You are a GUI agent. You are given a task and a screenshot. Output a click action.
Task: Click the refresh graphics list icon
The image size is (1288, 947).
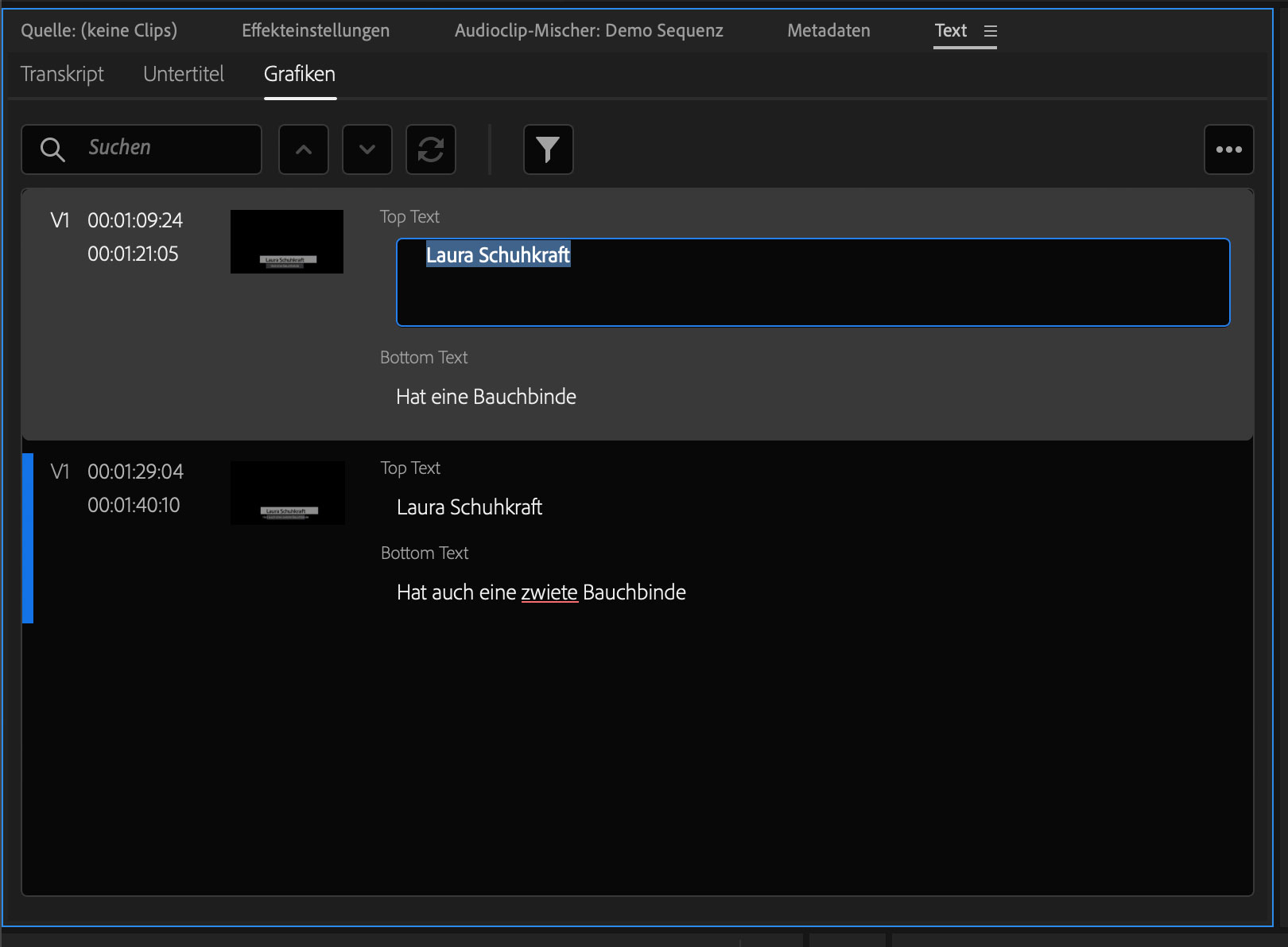point(431,149)
